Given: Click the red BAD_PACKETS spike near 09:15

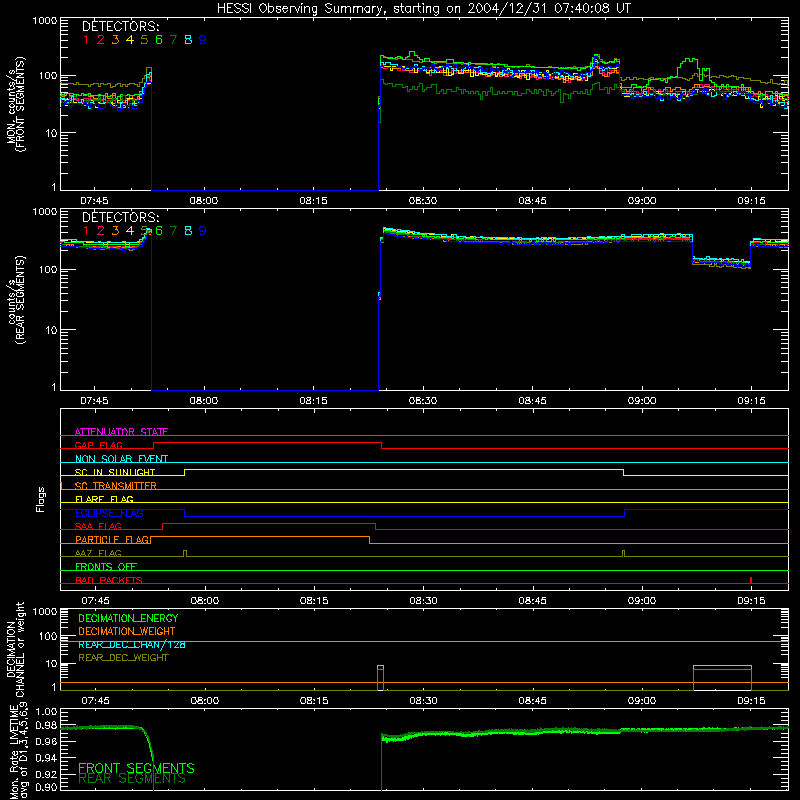Looking at the screenshot, I should [x=751, y=580].
